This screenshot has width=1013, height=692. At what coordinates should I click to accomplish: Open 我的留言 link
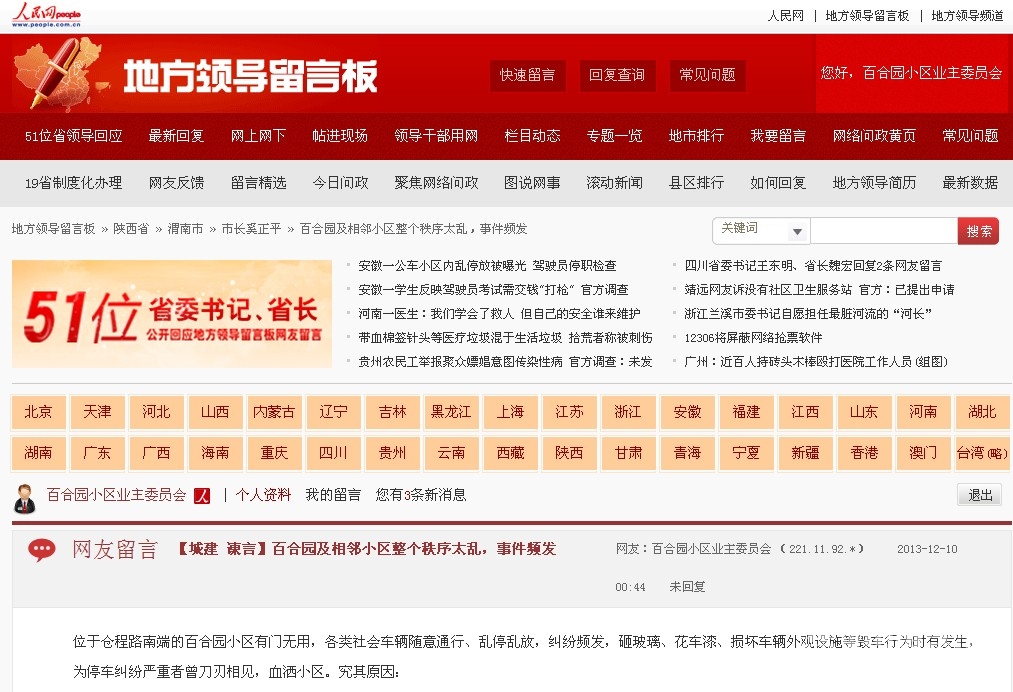coord(333,495)
